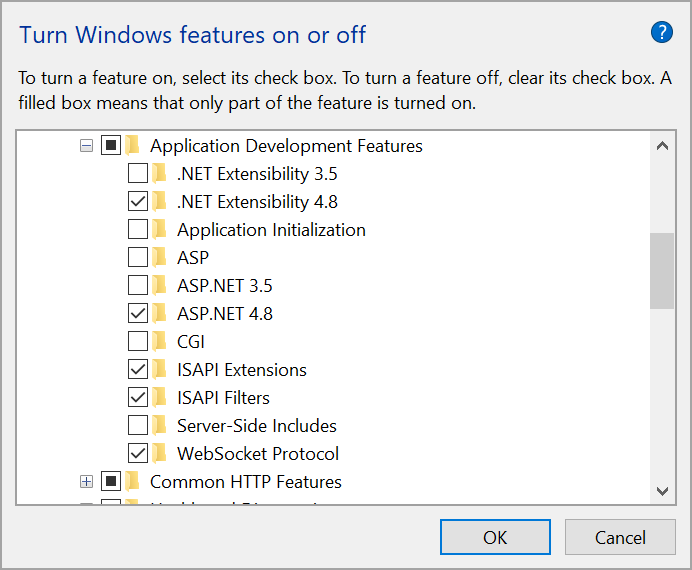Click the feature list scrollbar thumb
The width and height of the screenshot is (692, 570).
[x=662, y=271]
